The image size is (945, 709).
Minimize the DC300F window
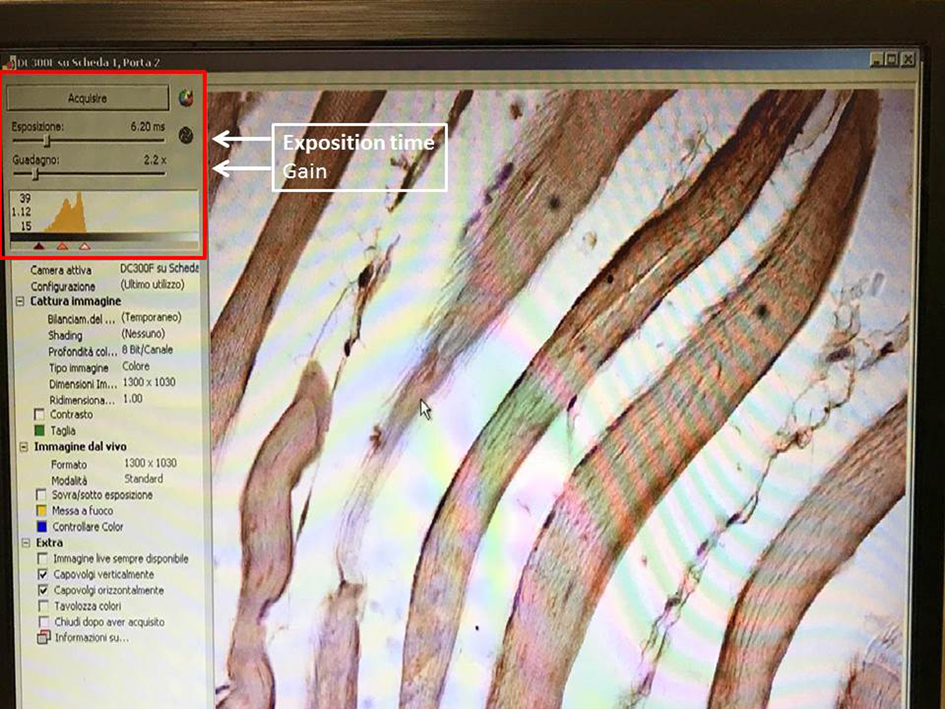point(878,59)
